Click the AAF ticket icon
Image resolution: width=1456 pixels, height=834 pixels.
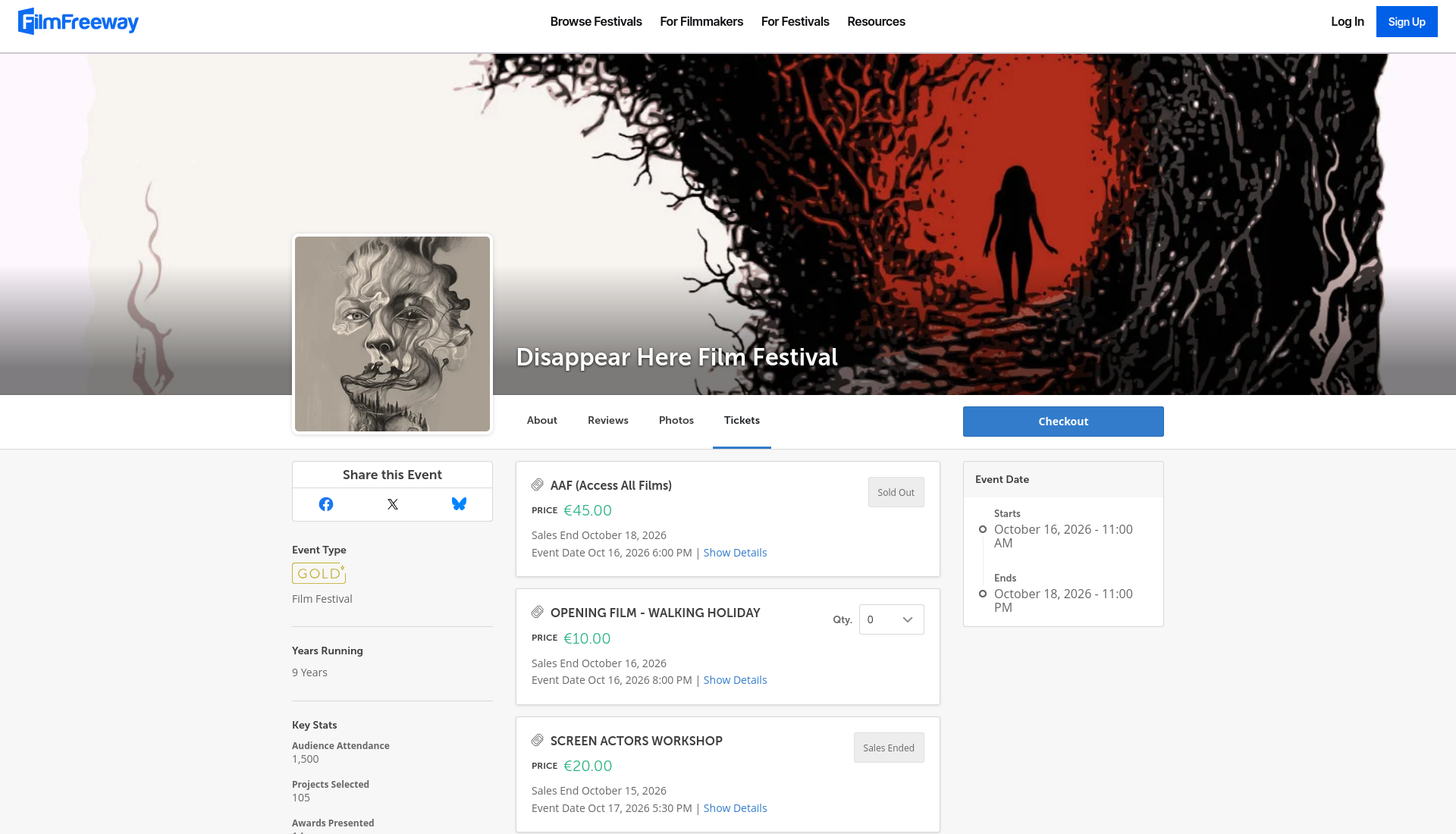(538, 485)
